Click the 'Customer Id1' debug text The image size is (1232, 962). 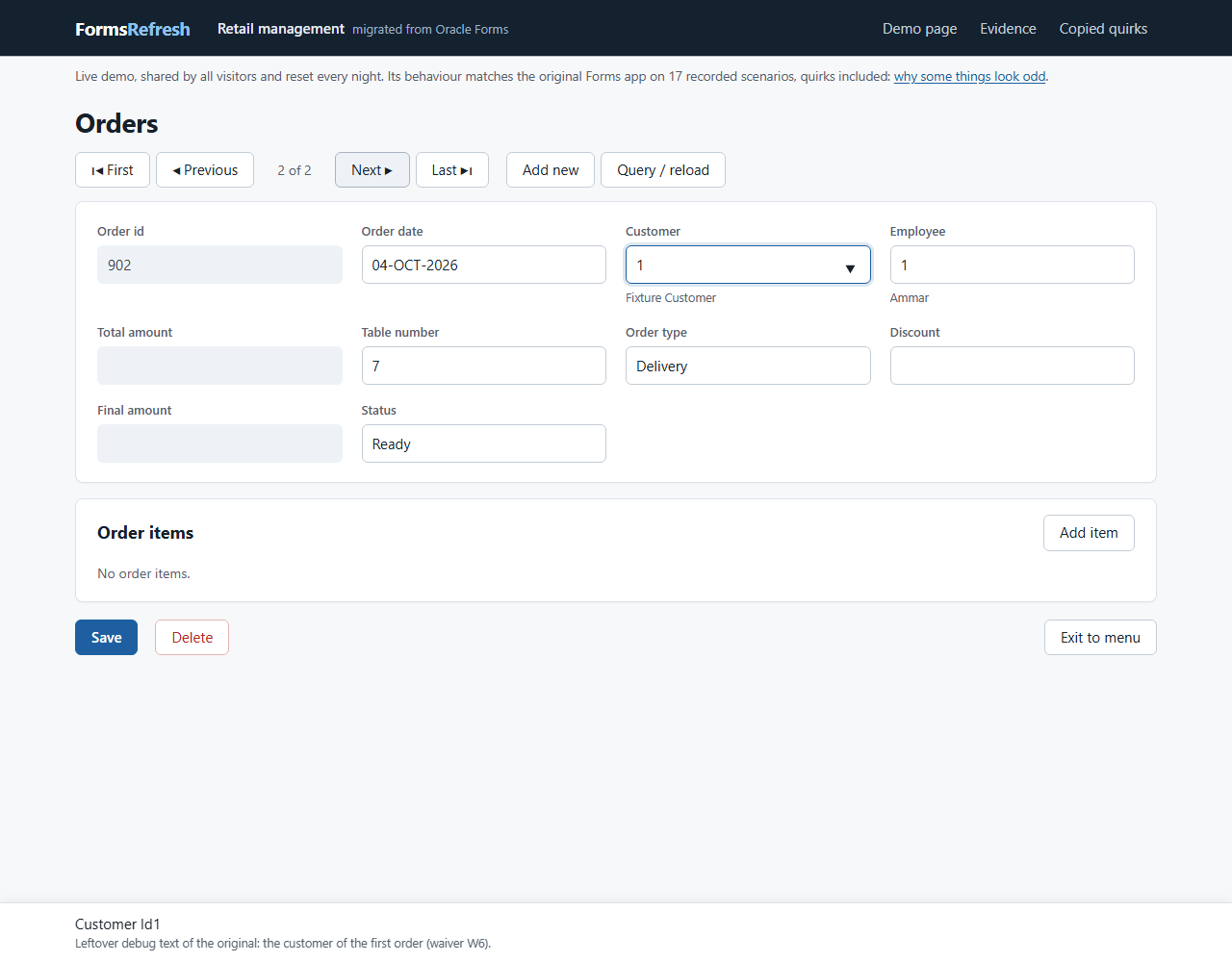[117, 924]
